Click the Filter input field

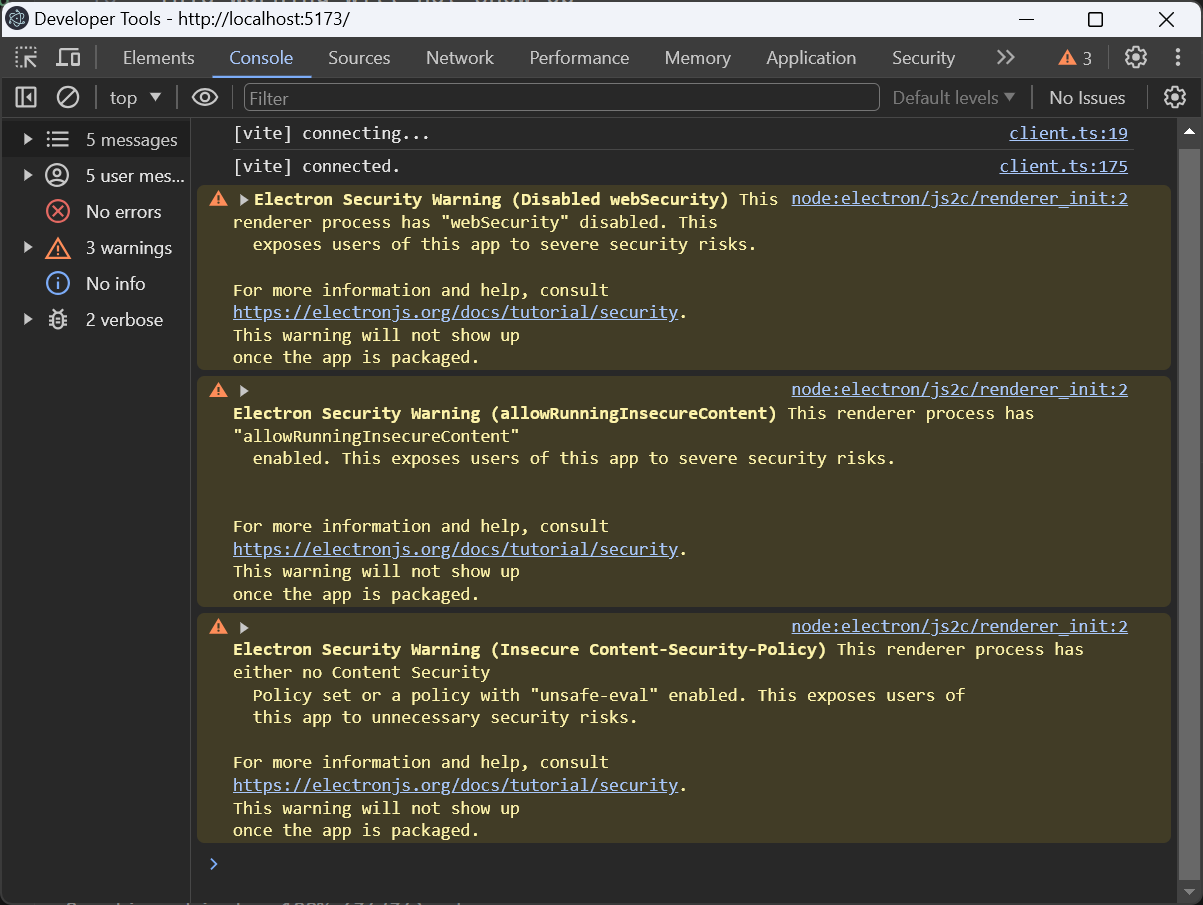coord(561,97)
